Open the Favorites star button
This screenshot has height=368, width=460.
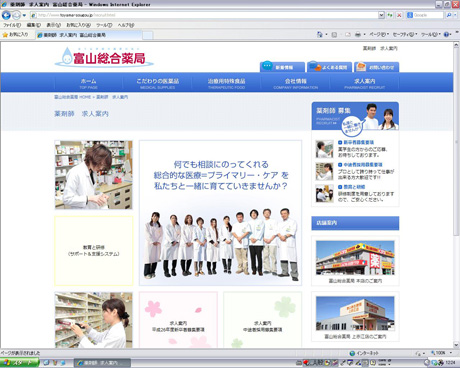(15, 34)
